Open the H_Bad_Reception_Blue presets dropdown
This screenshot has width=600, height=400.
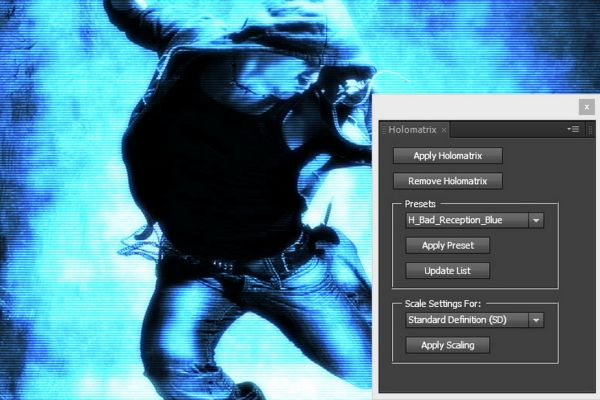pyautogui.click(x=474, y=220)
